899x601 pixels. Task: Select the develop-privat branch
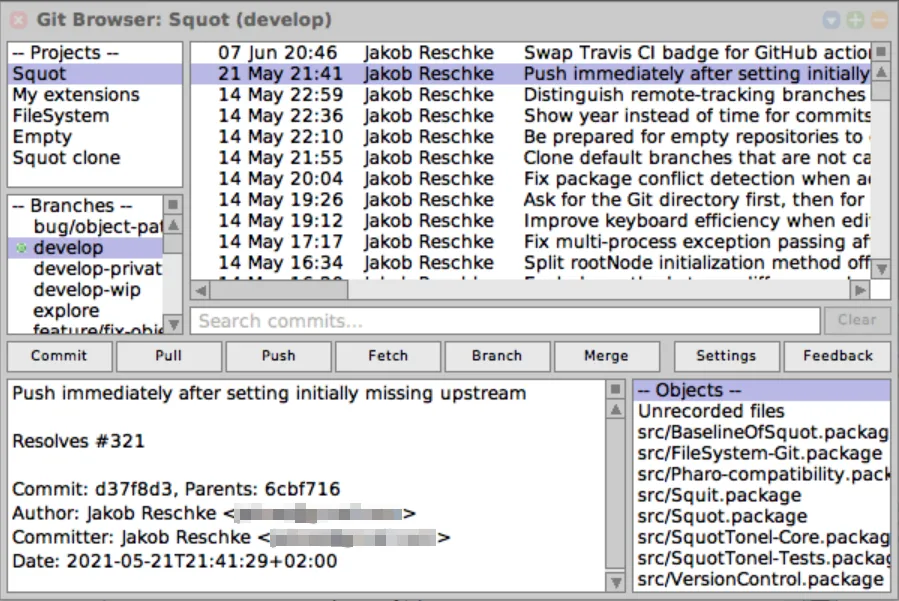pyautogui.click(x=86, y=268)
